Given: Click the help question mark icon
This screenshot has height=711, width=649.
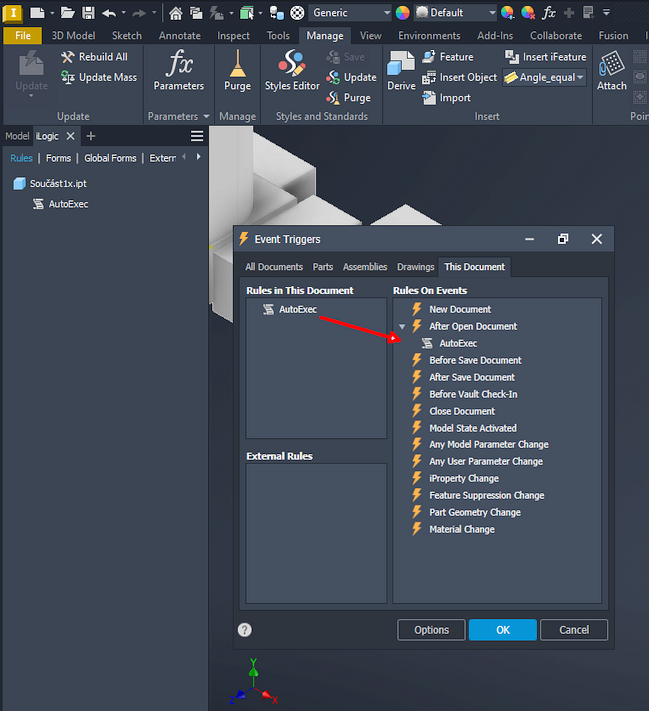Looking at the screenshot, I should 245,630.
